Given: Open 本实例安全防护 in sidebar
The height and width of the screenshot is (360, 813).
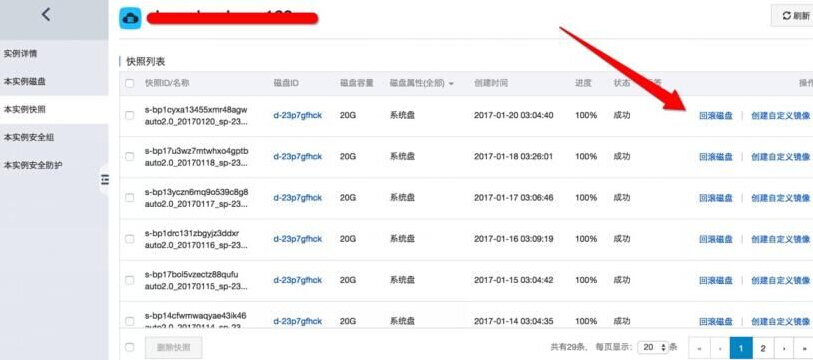Looking at the screenshot, I should click(x=33, y=165).
